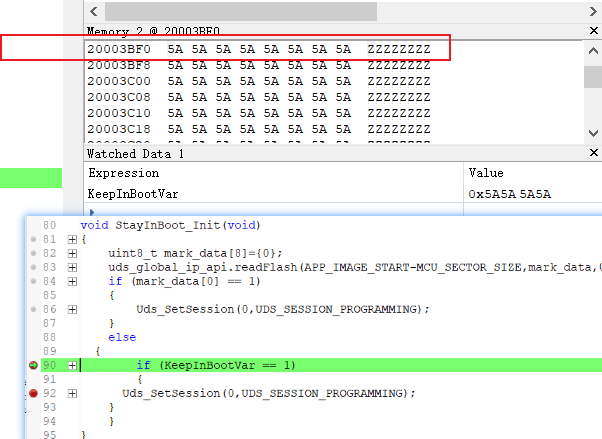Expand disassembly for line 92

coord(72,393)
